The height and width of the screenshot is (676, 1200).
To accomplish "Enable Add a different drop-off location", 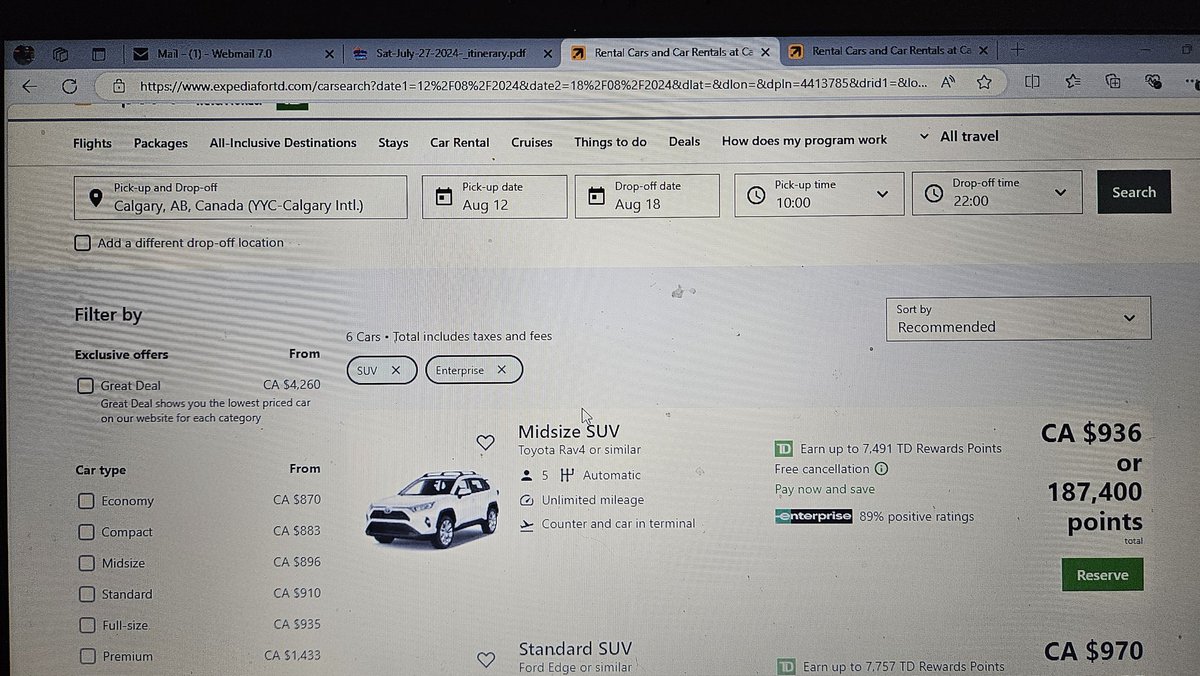I will 82,243.
